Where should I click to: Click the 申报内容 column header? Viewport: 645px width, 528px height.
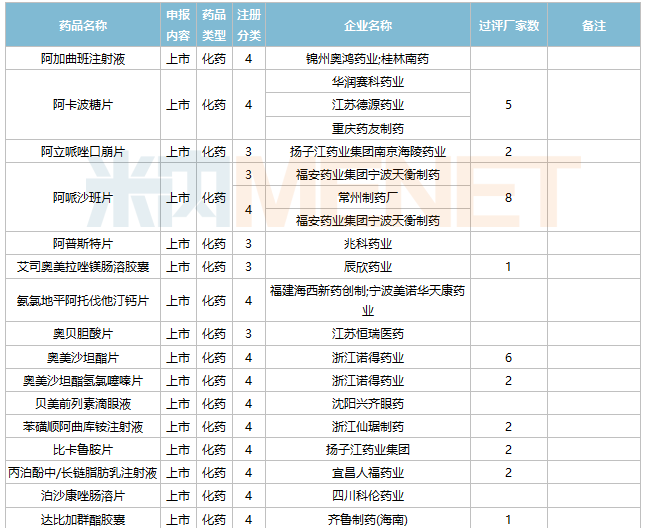click(x=178, y=25)
